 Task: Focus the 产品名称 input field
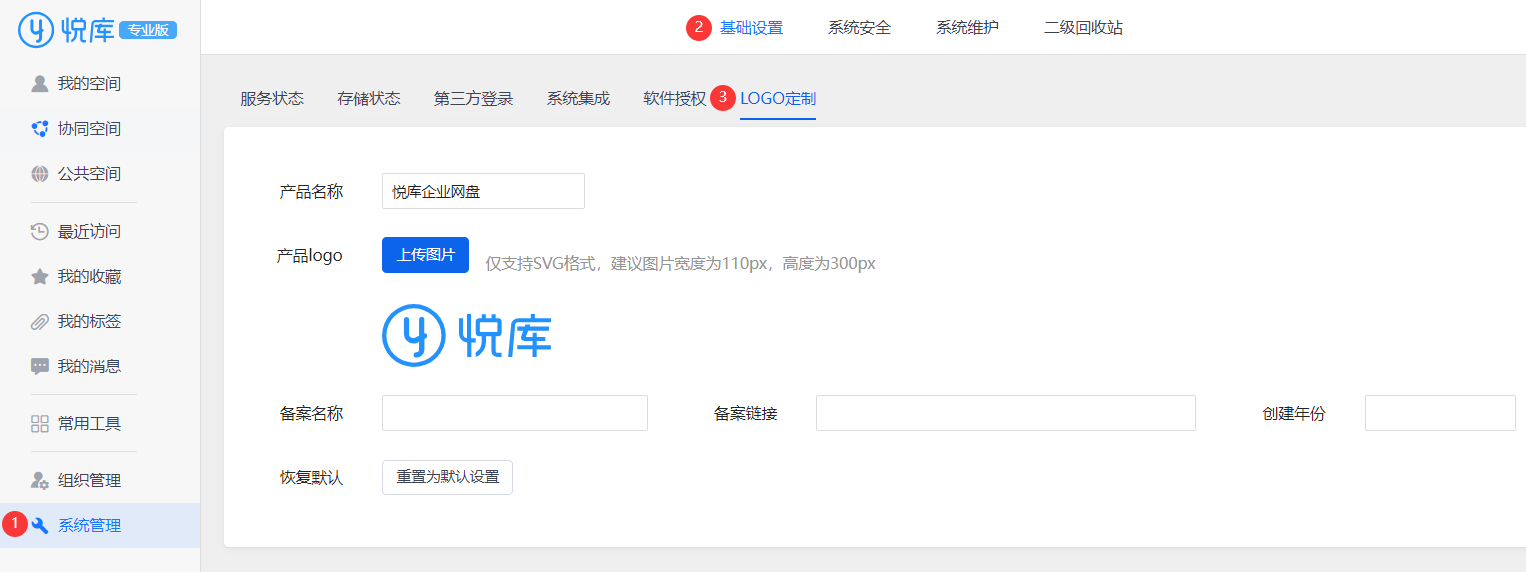pyautogui.click(x=483, y=191)
